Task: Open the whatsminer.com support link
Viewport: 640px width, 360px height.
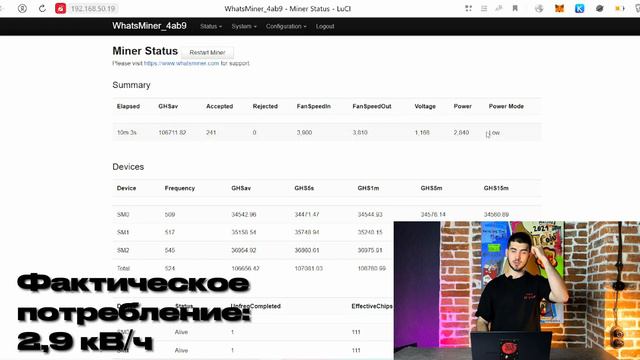Action: (182, 63)
